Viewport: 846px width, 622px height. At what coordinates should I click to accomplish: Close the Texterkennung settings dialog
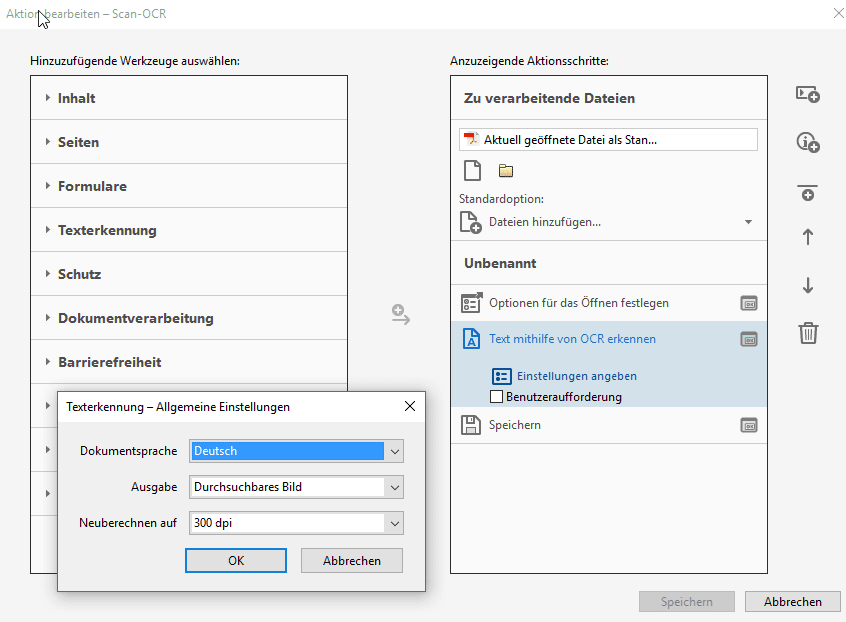(409, 407)
